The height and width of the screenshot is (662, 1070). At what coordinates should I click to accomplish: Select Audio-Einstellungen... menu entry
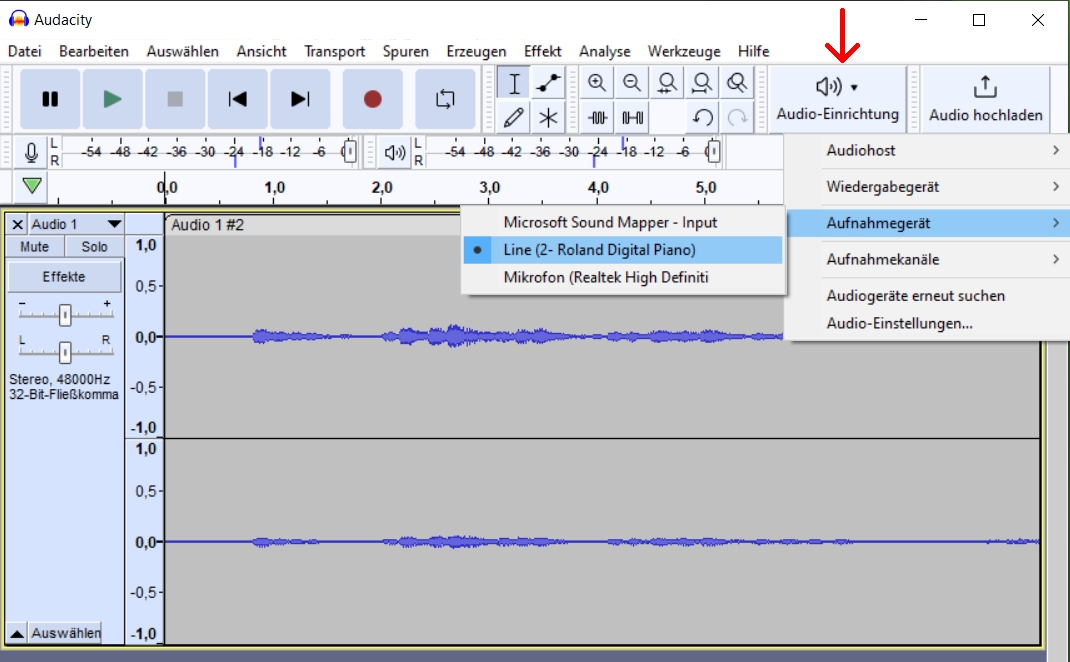(899, 323)
